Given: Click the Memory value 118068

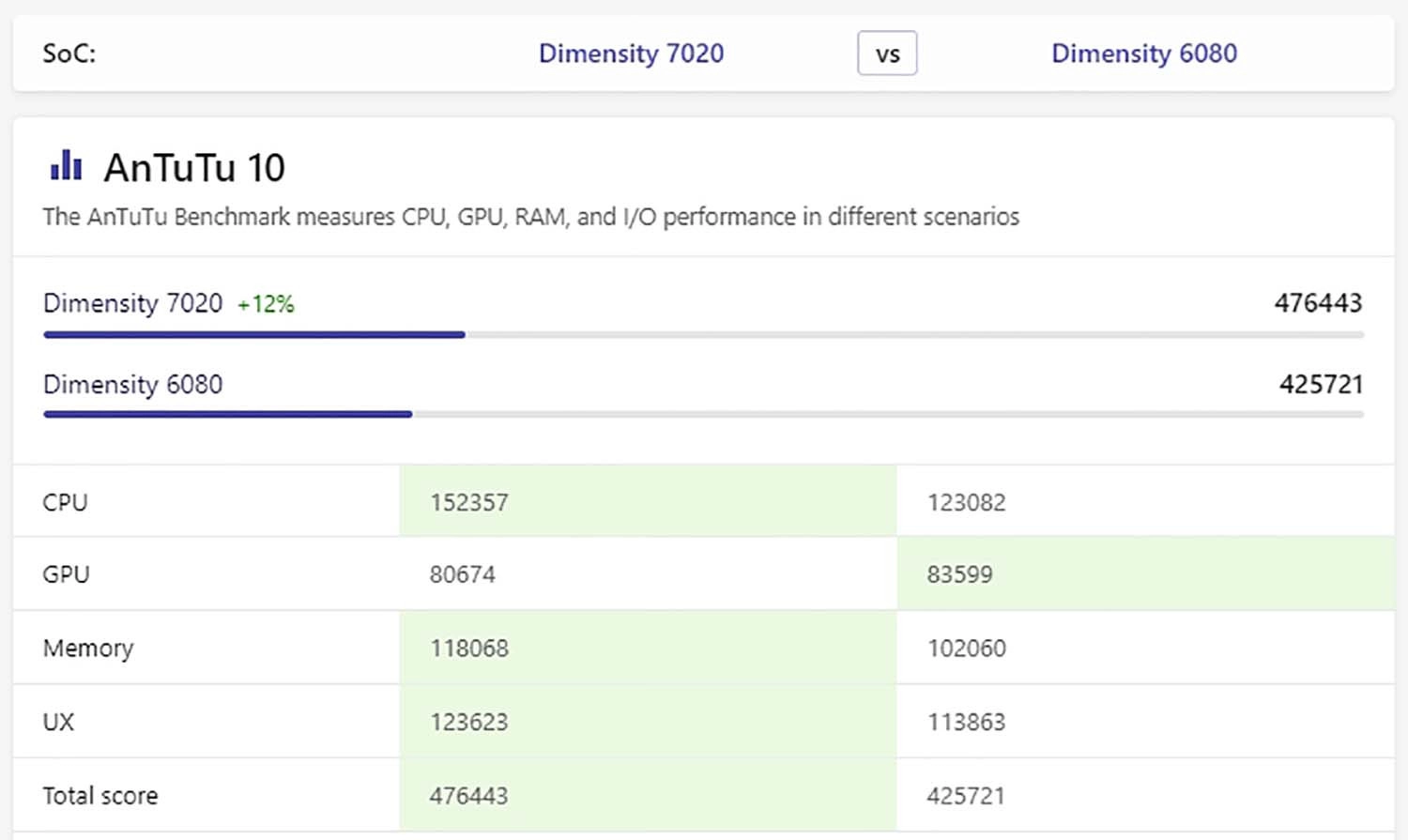Looking at the screenshot, I should point(469,649).
